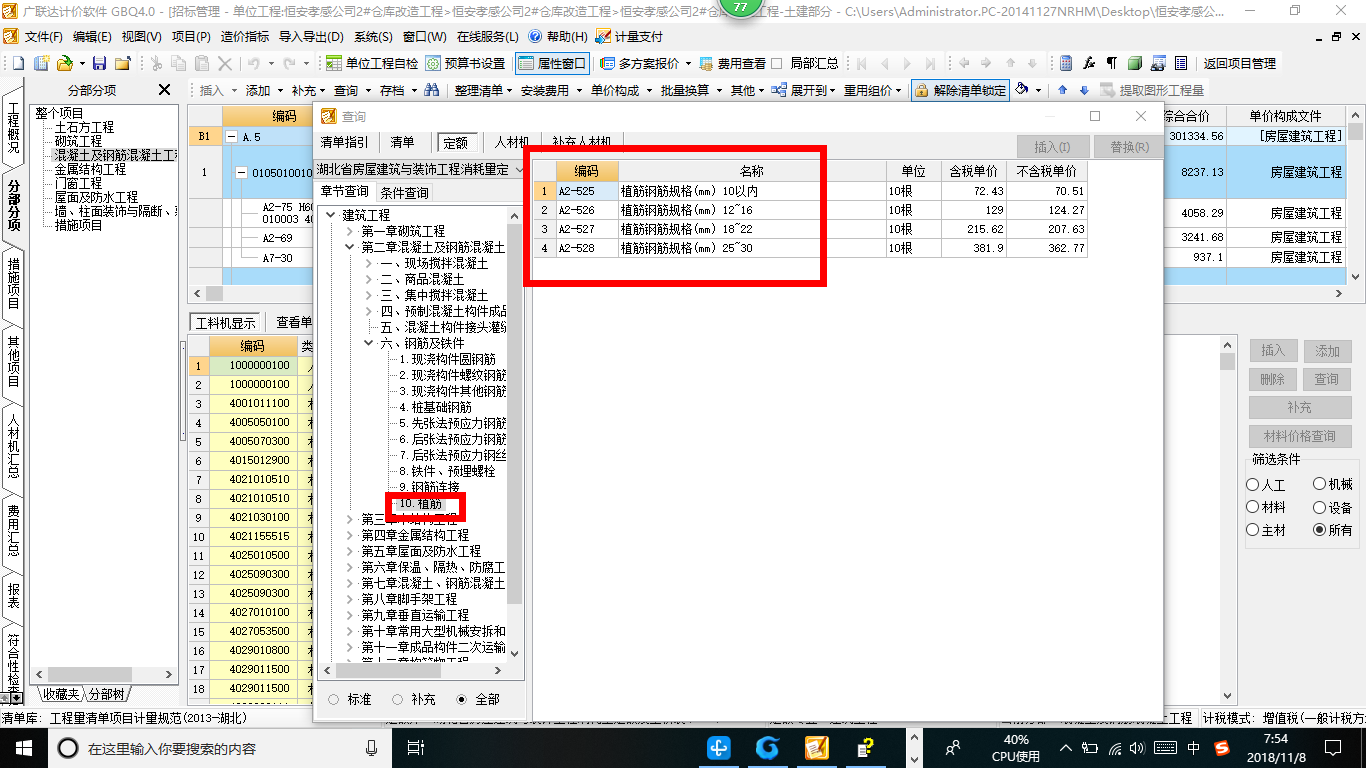Open the 整理清单 dropdown
Image resolution: width=1366 pixels, height=768 pixels.
click(482, 90)
